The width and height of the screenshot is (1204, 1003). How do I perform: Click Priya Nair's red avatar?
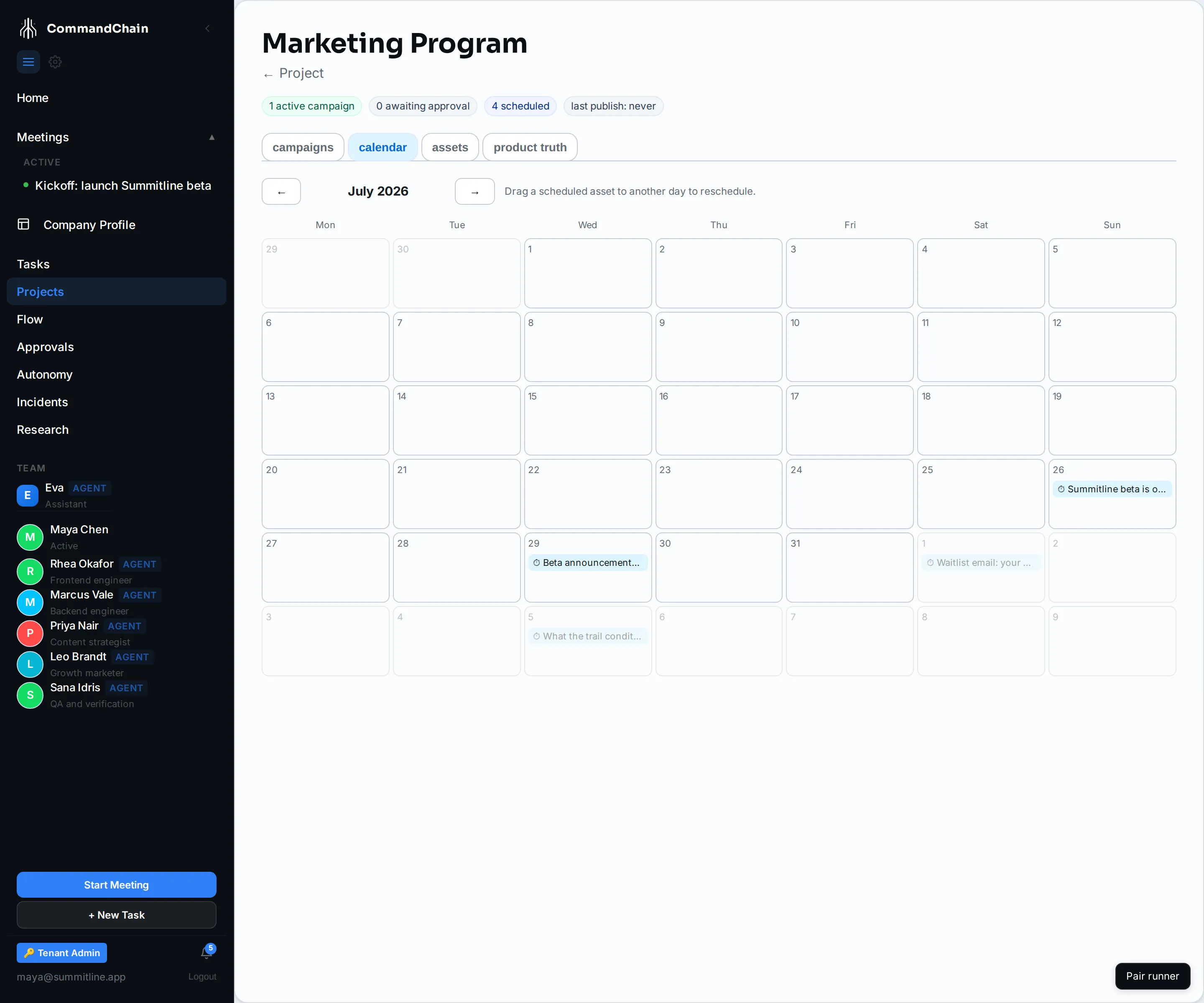pos(31,633)
